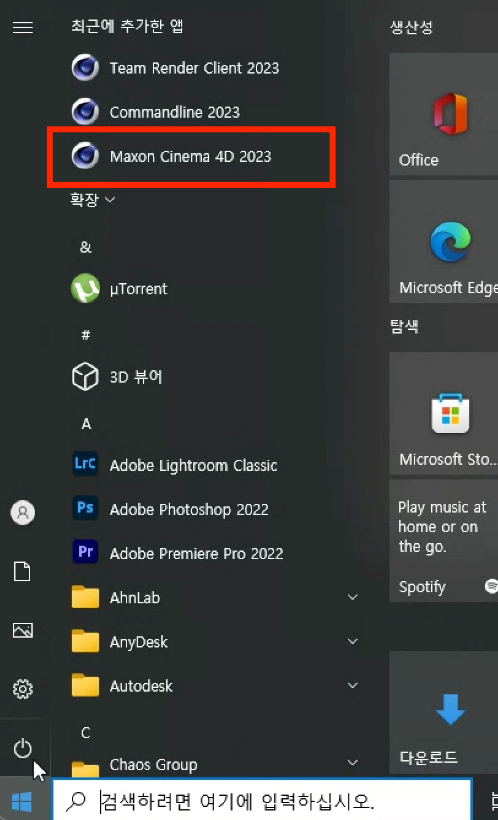The height and width of the screenshot is (820, 498).
Task: Click the AhnLab folder icon
Action: (x=85, y=597)
